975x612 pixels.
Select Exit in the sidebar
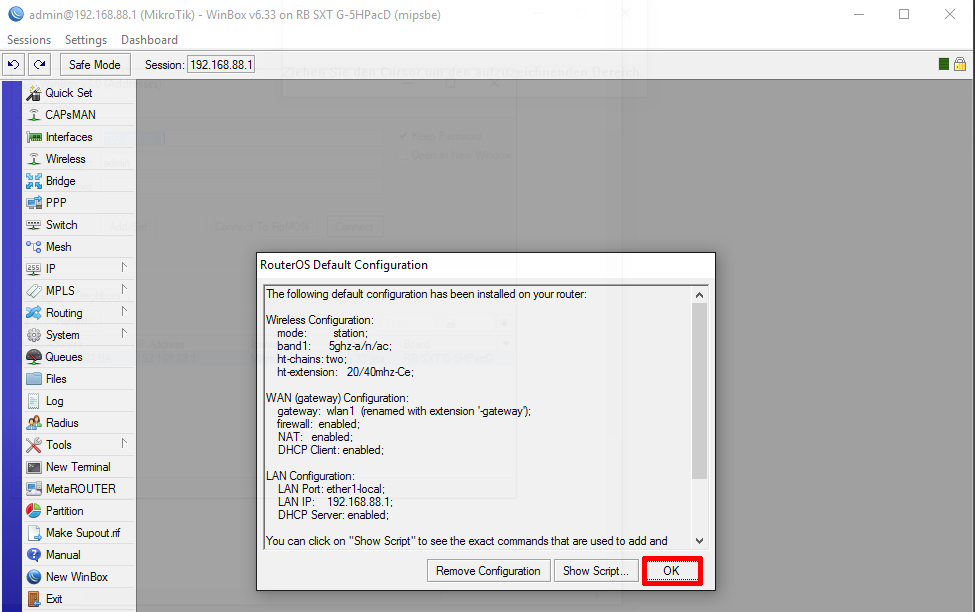point(79,599)
